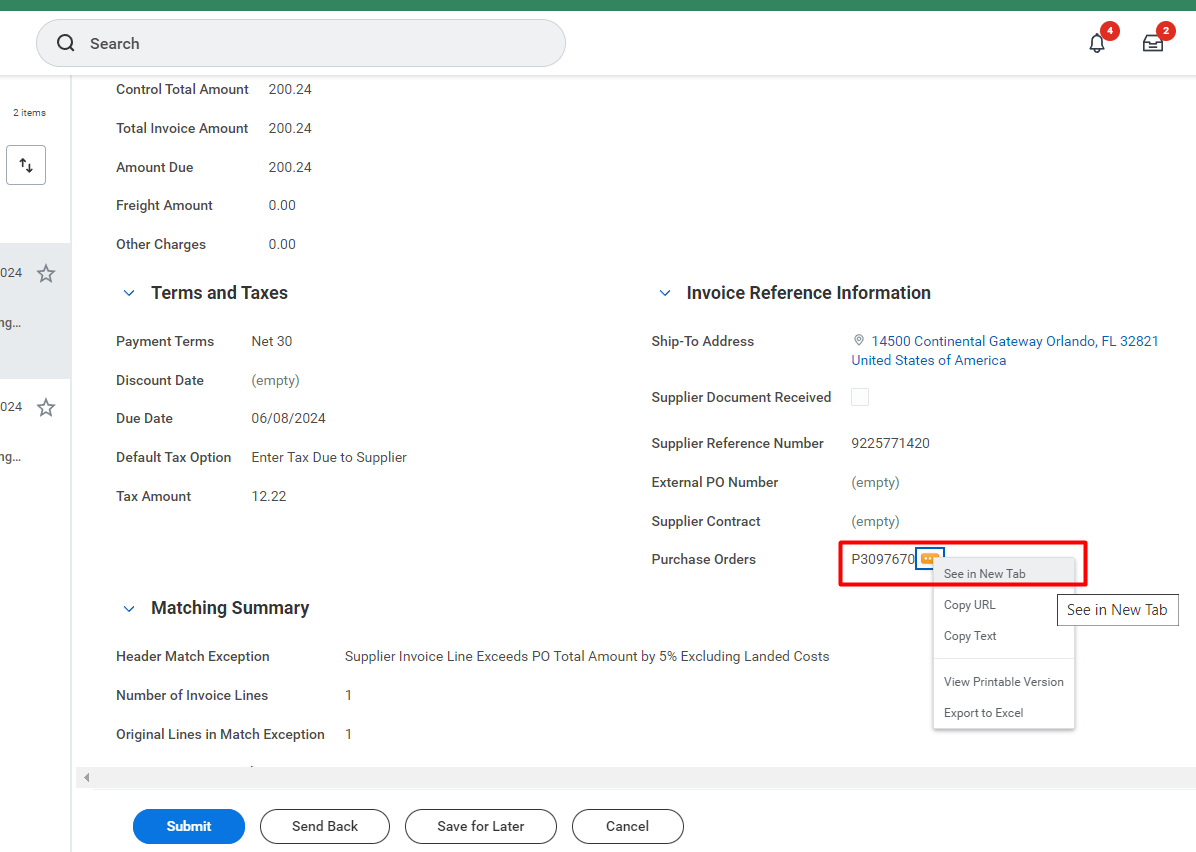Image resolution: width=1196 pixels, height=852 pixels.
Task: Open the 14500 Continental Gateway address link
Action: click(x=1014, y=341)
